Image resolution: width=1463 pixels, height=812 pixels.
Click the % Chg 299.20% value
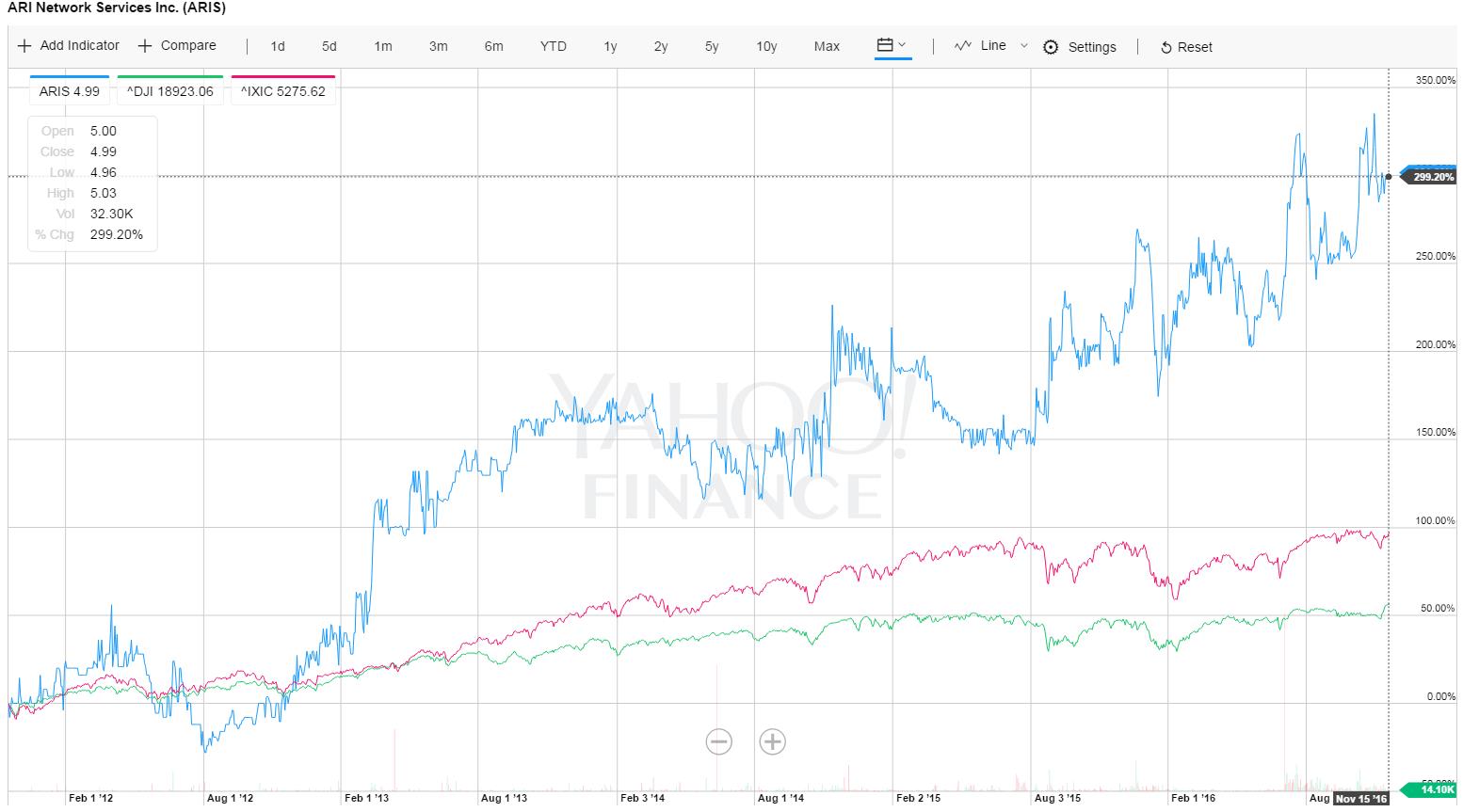pos(117,234)
